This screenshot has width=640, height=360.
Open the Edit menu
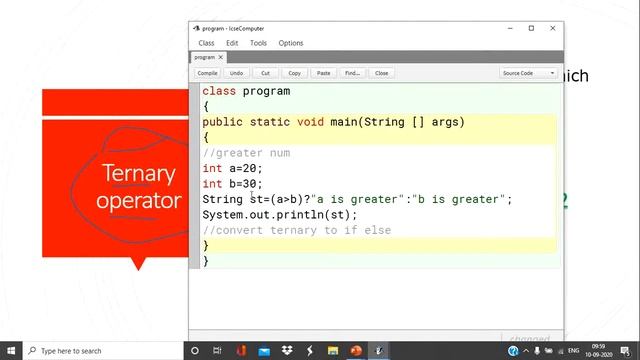click(232, 43)
